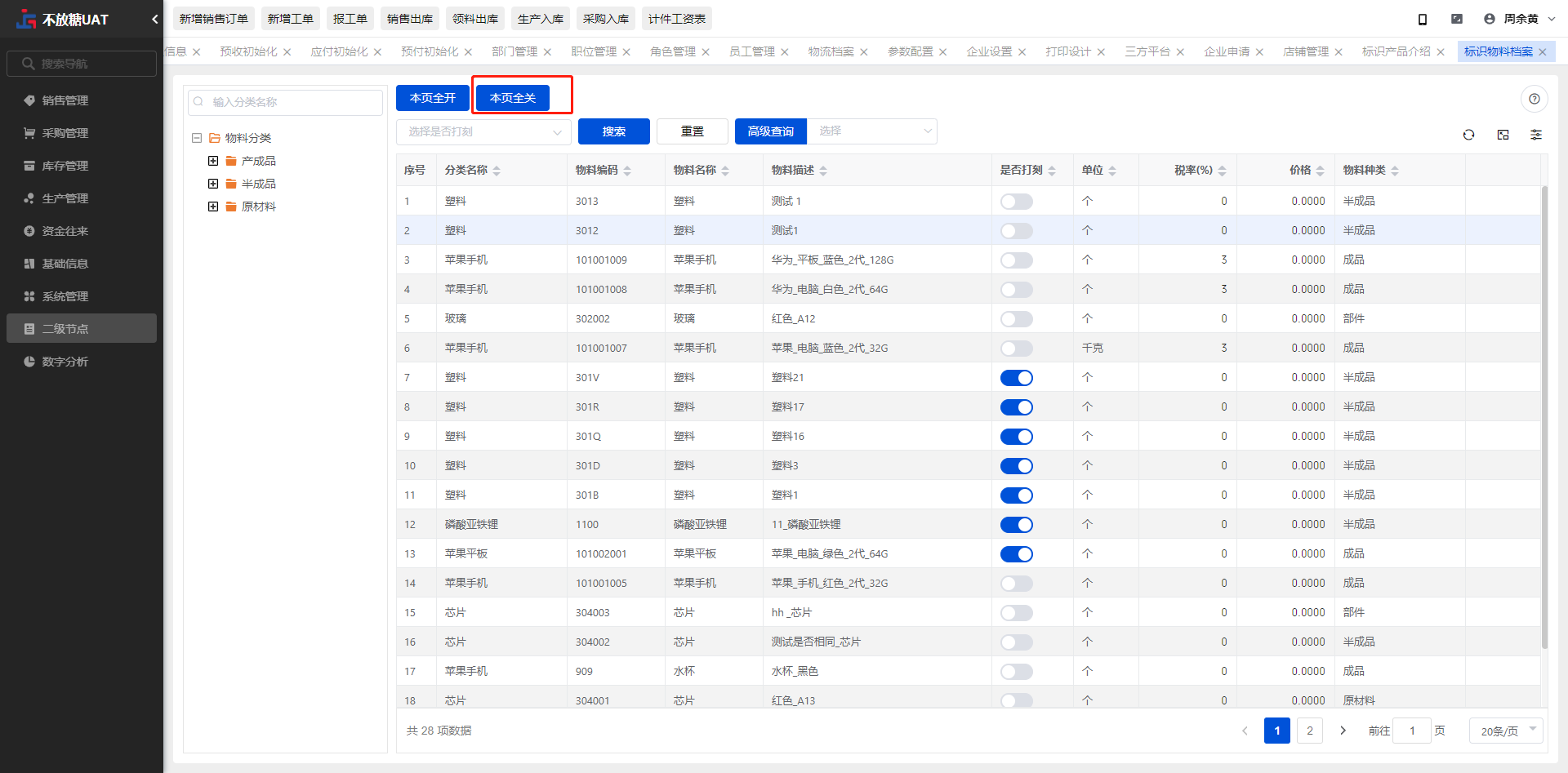The width and height of the screenshot is (1568, 773).
Task: Click the 搜索导航 sidebar search box
Action: pyautogui.click(x=82, y=64)
